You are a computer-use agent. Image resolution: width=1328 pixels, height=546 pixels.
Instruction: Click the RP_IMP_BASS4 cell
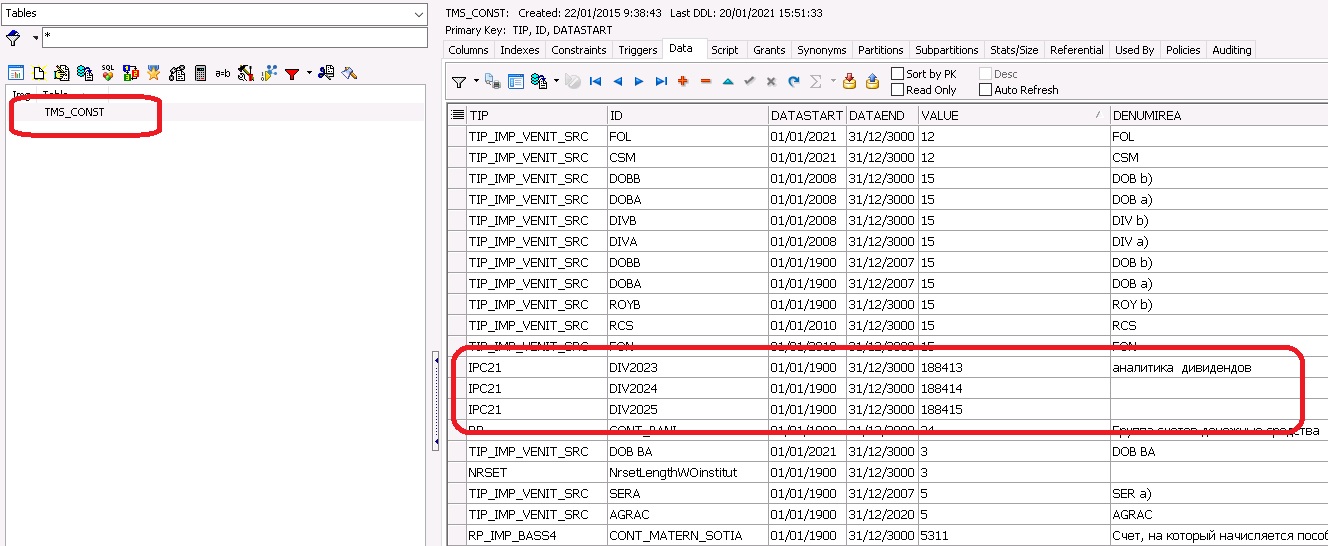(536, 535)
